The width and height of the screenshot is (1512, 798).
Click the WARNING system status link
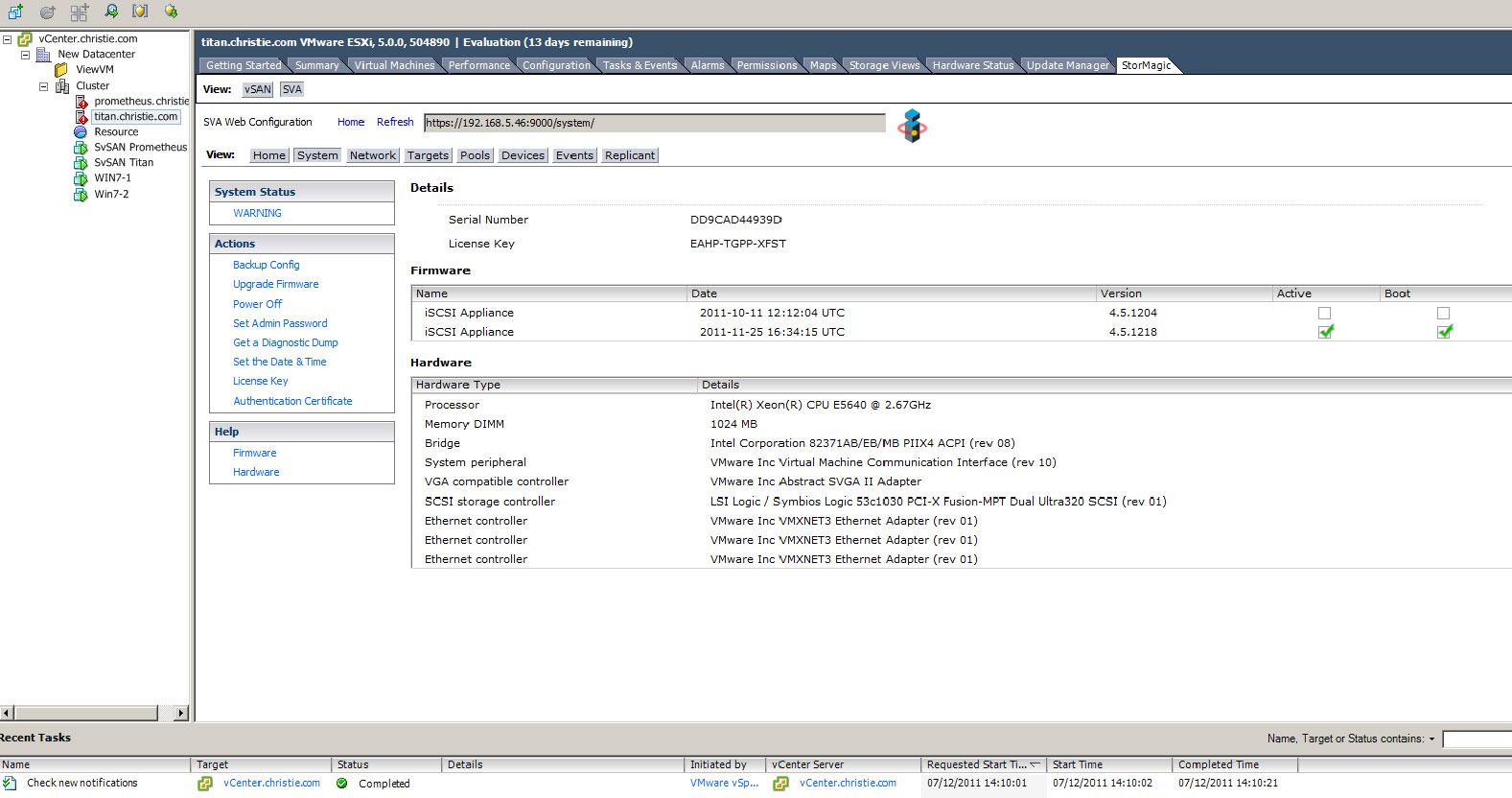click(258, 213)
